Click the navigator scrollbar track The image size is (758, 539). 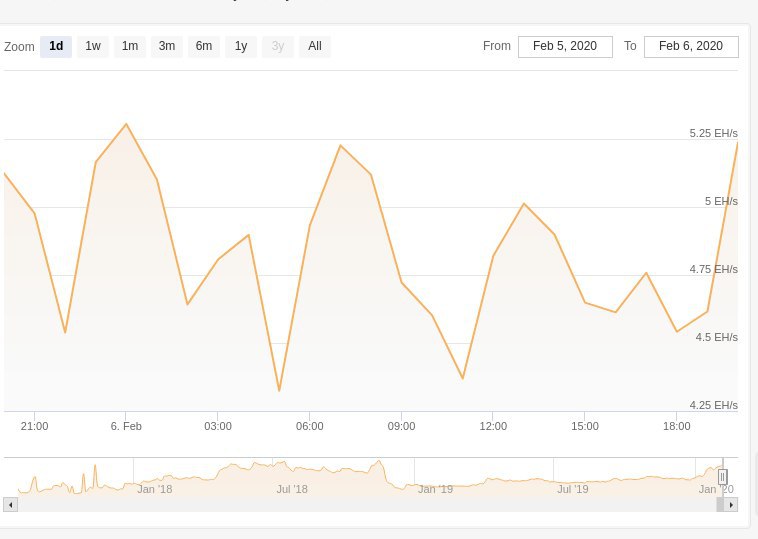tap(367, 505)
